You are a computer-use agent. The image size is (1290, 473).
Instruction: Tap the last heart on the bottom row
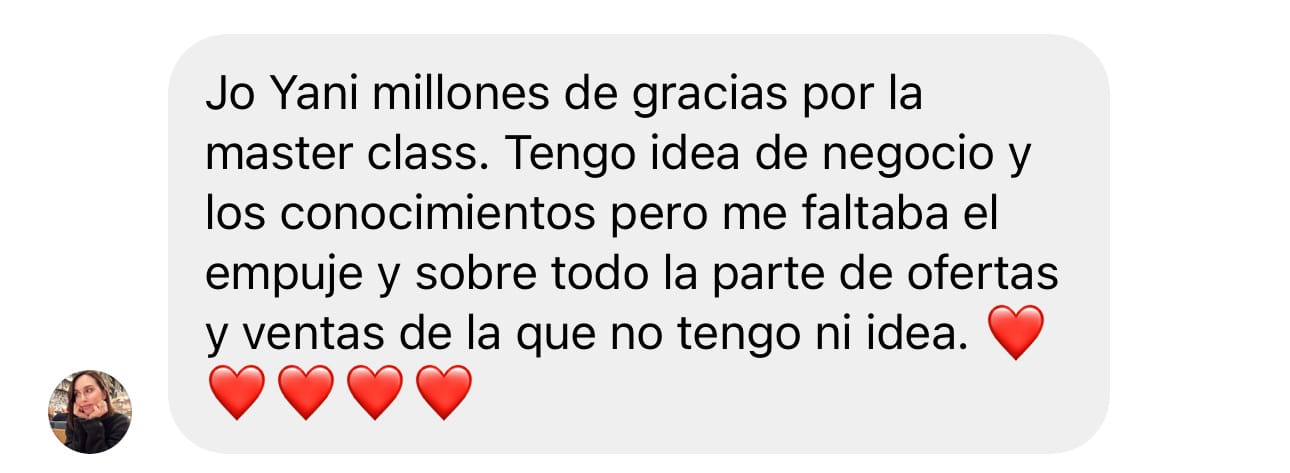[443, 392]
